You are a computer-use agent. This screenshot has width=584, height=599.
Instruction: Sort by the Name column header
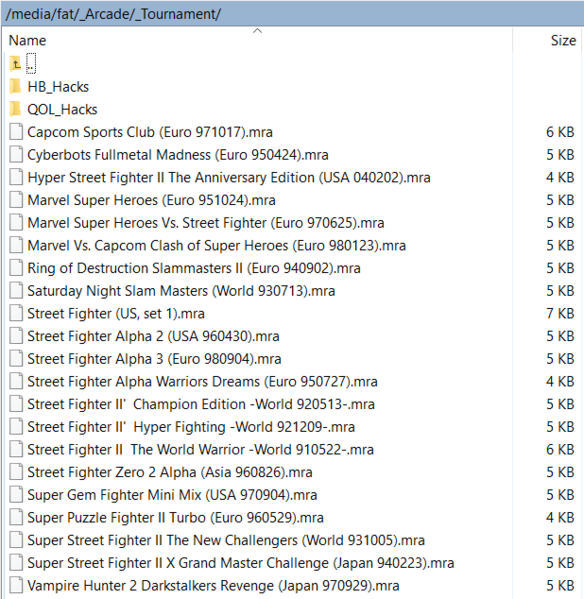coord(28,40)
